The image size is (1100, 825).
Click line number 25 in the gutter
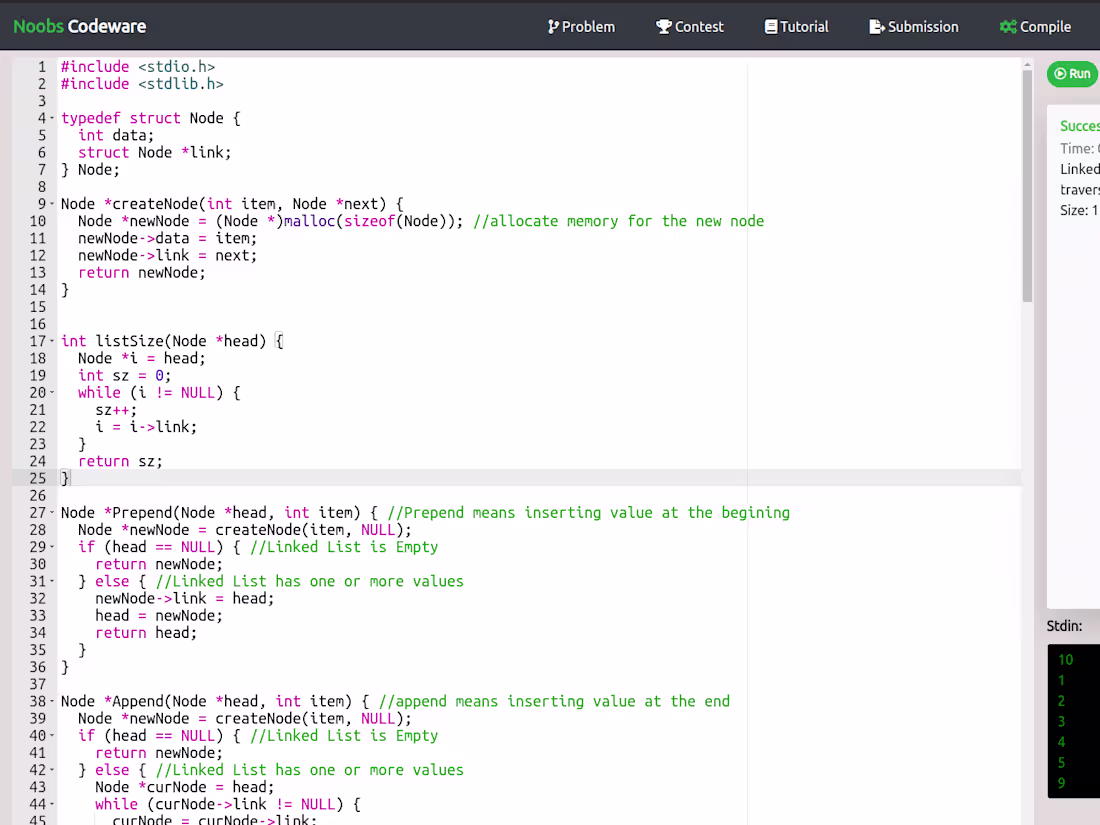click(38, 478)
